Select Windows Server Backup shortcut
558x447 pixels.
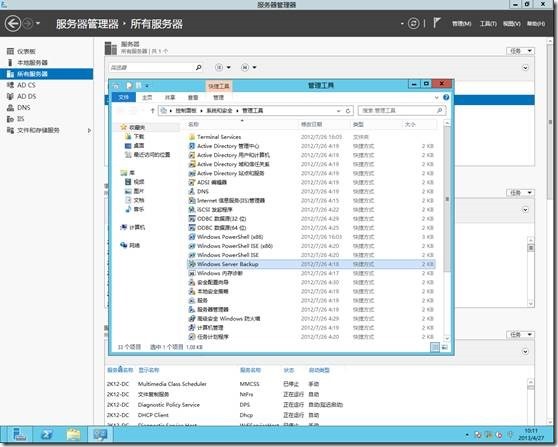[311, 264]
